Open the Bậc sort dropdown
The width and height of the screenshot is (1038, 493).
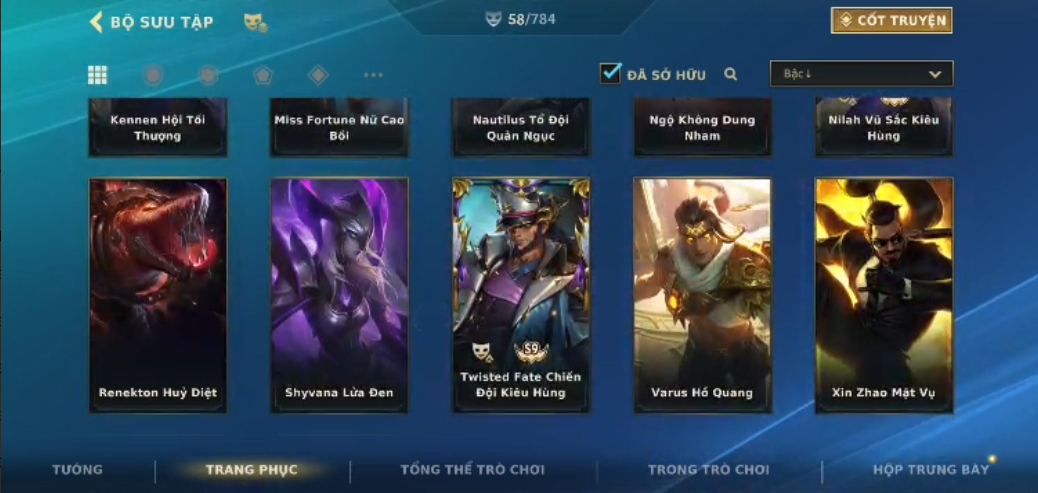click(x=861, y=74)
